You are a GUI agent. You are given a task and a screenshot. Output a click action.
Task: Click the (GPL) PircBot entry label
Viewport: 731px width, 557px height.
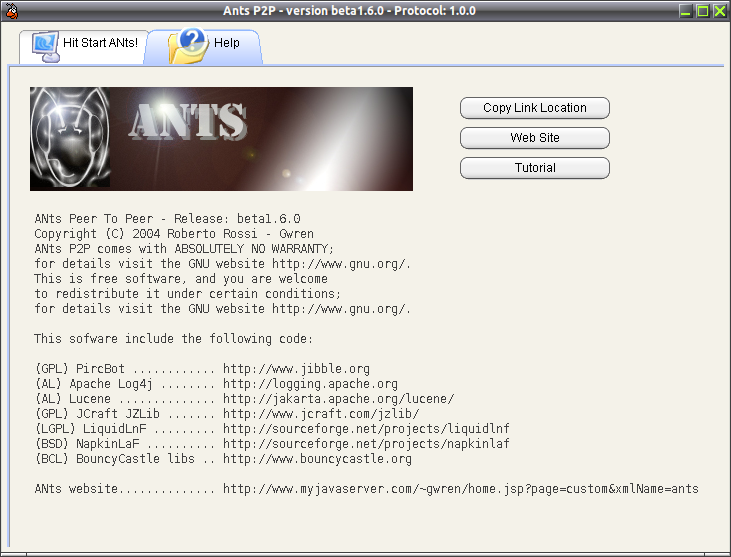80,369
